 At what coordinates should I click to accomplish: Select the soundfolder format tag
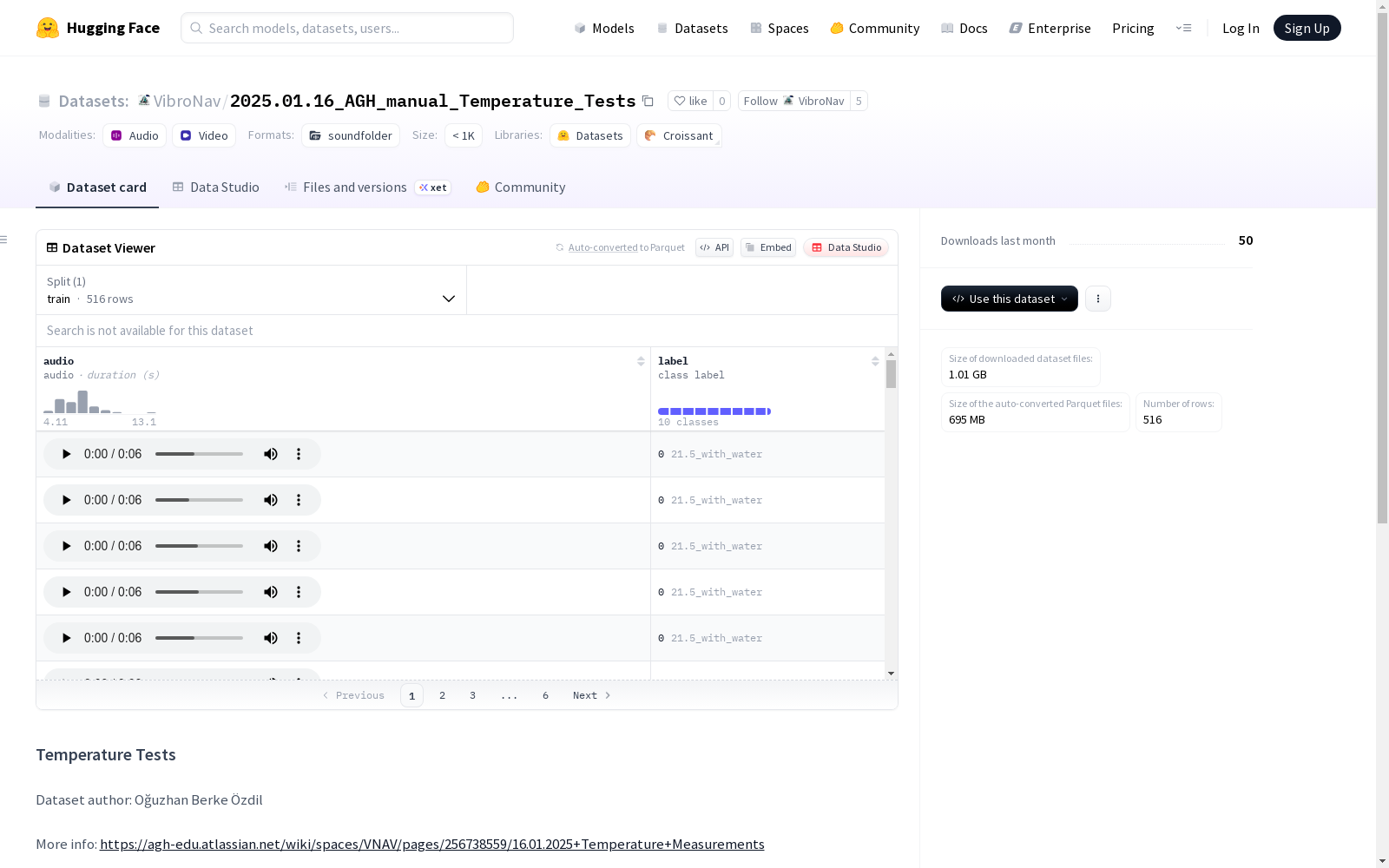[x=351, y=135]
